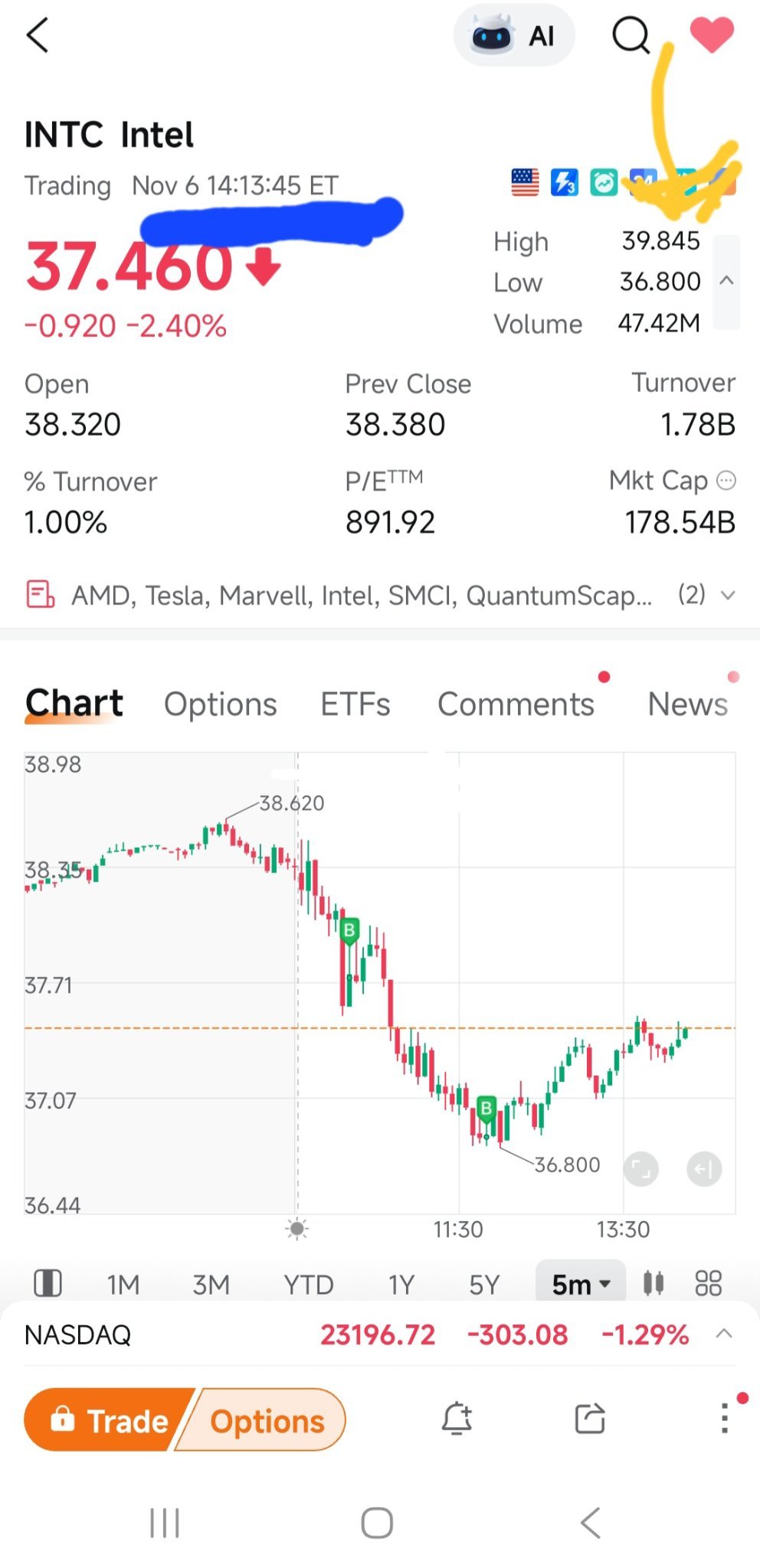Expand the related news headline dropdown
760x1568 pixels.
[x=728, y=595]
